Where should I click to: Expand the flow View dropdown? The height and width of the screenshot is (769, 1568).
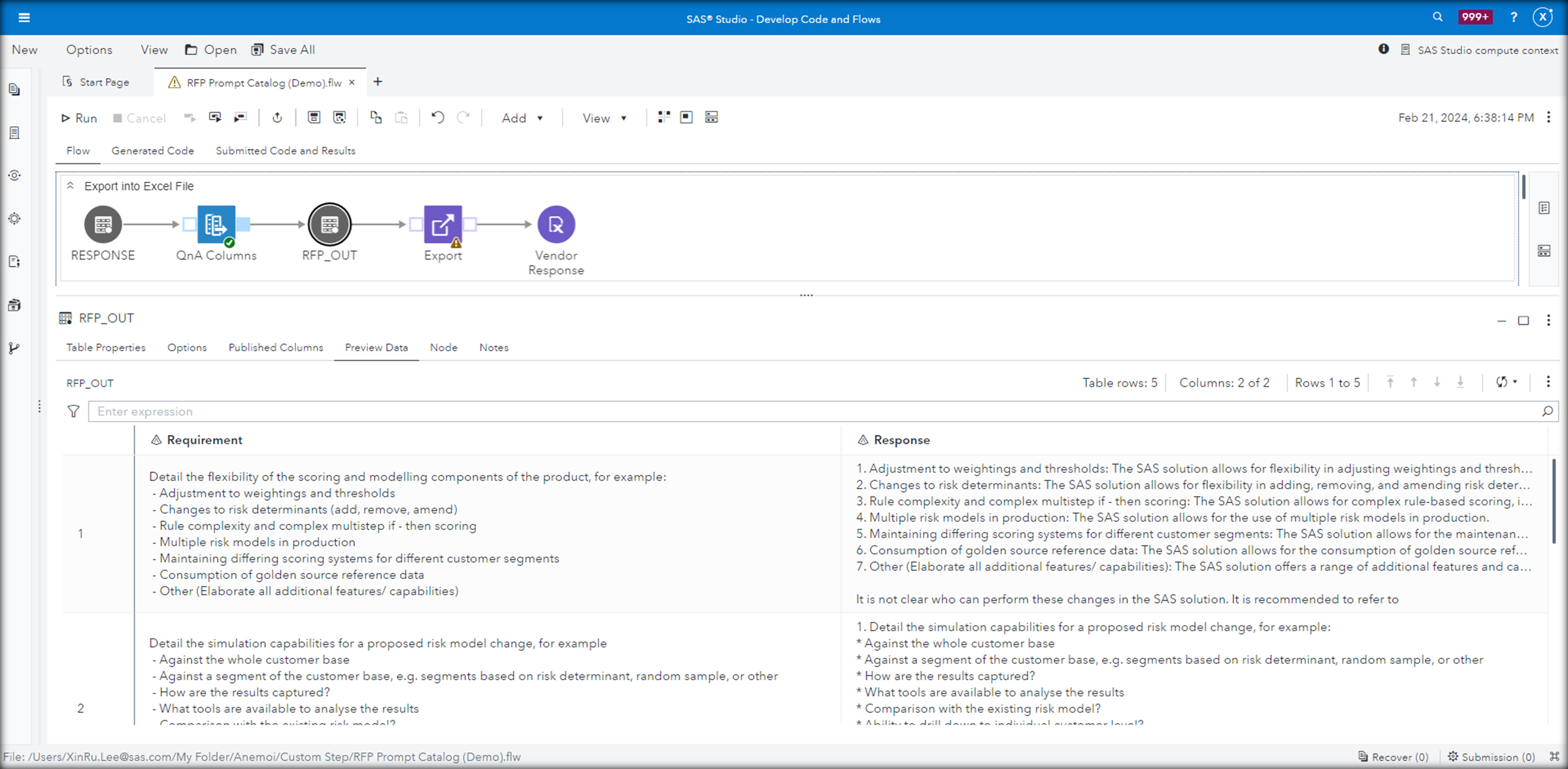605,118
